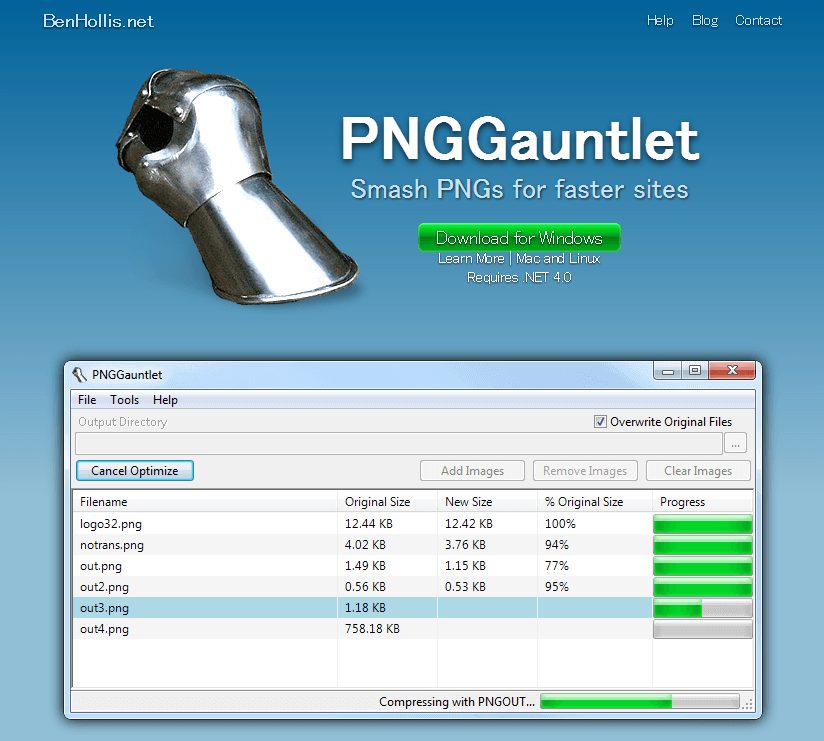Image resolution: width=824 pixels, height=741 pixels.
Task: Click the Download for Windows button
Action: 519,238
